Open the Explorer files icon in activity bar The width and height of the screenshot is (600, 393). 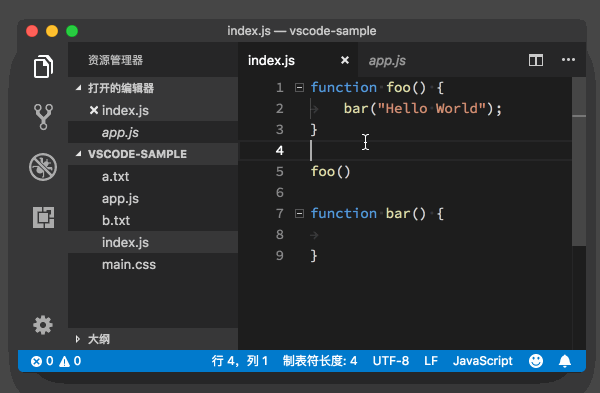coord(43,67)
